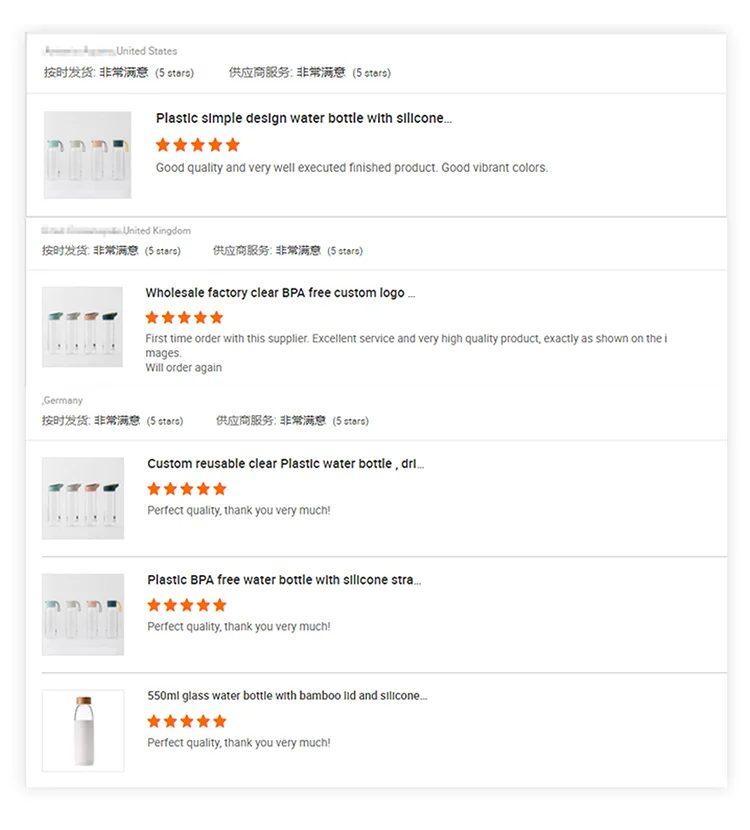View the Custom reusable clear Plastic bottle thumbnail
This screenshot has width=750, height=830.
83,498
